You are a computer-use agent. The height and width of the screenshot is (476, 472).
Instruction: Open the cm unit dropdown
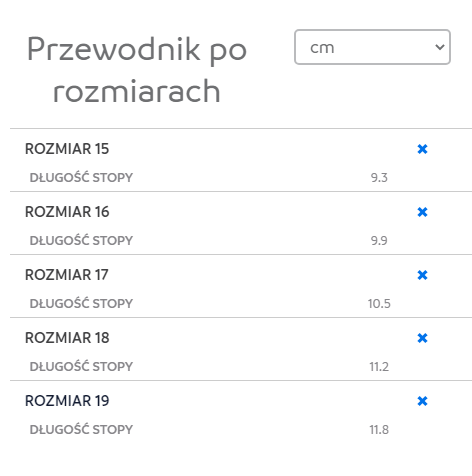(372, 47)
